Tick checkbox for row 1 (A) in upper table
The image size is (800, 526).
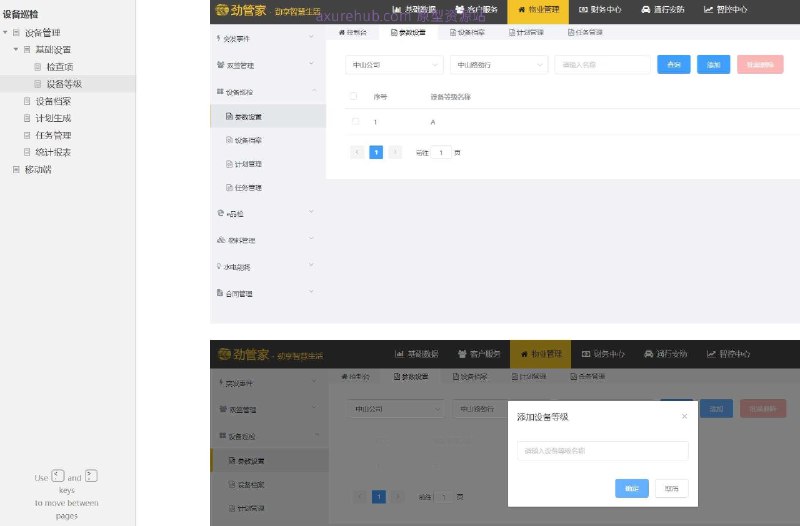356,121
